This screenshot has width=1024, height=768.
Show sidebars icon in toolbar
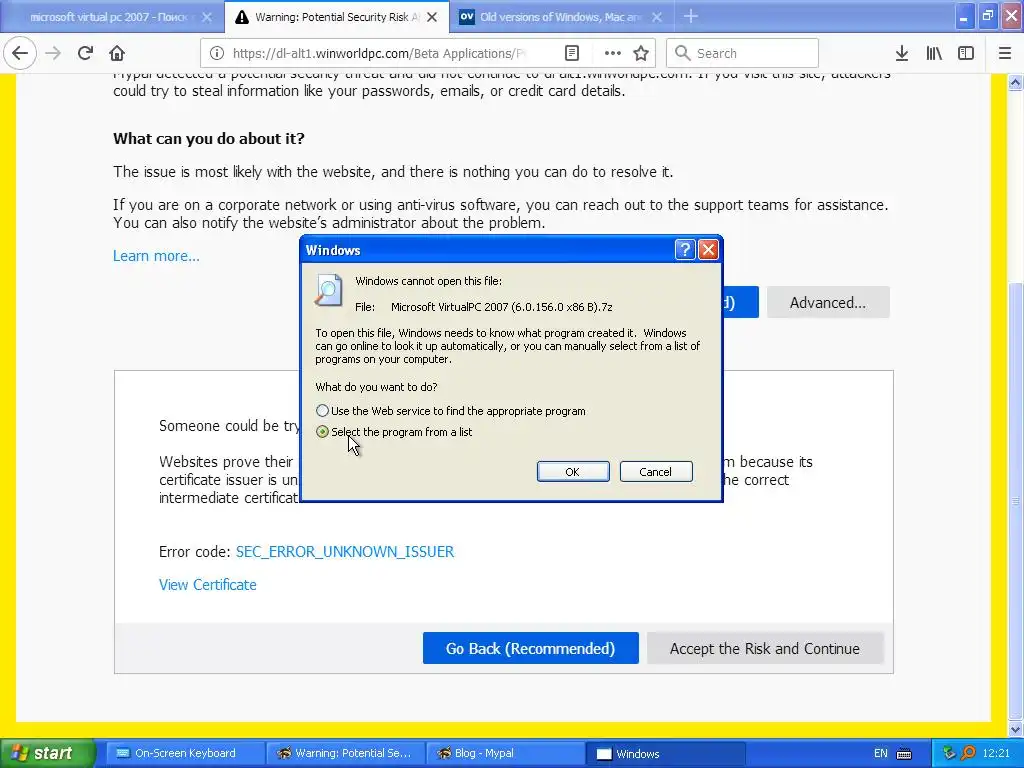966,54
